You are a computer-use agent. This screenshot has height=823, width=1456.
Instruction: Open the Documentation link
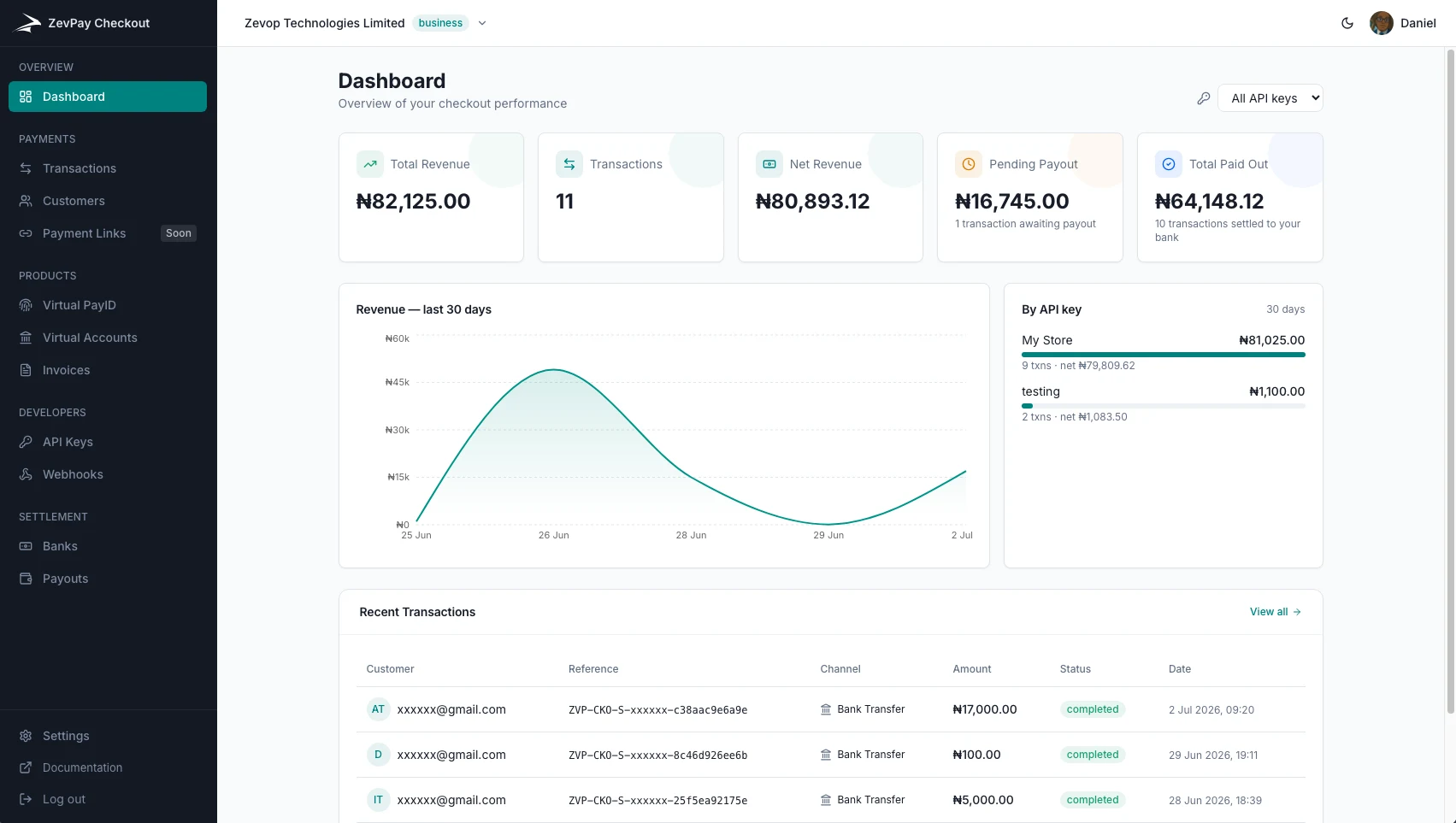click(x=108, y=767)
